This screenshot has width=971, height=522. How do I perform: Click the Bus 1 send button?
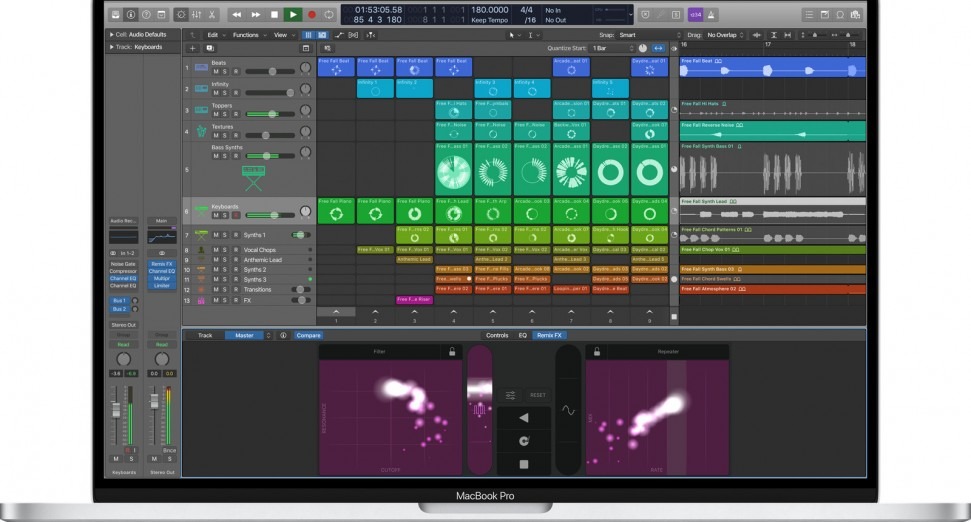coord(120,301)
